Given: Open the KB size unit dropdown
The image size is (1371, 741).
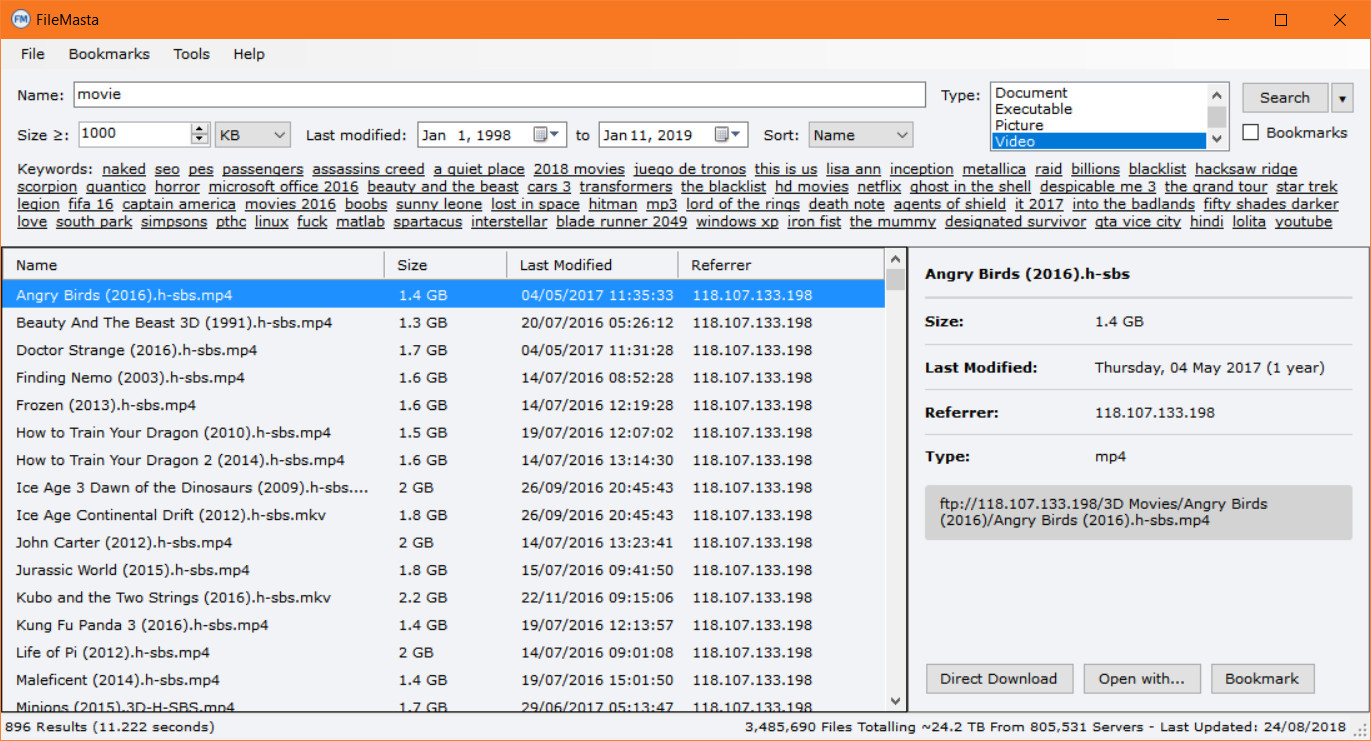Looking at the screenshot, I should 252,135.
